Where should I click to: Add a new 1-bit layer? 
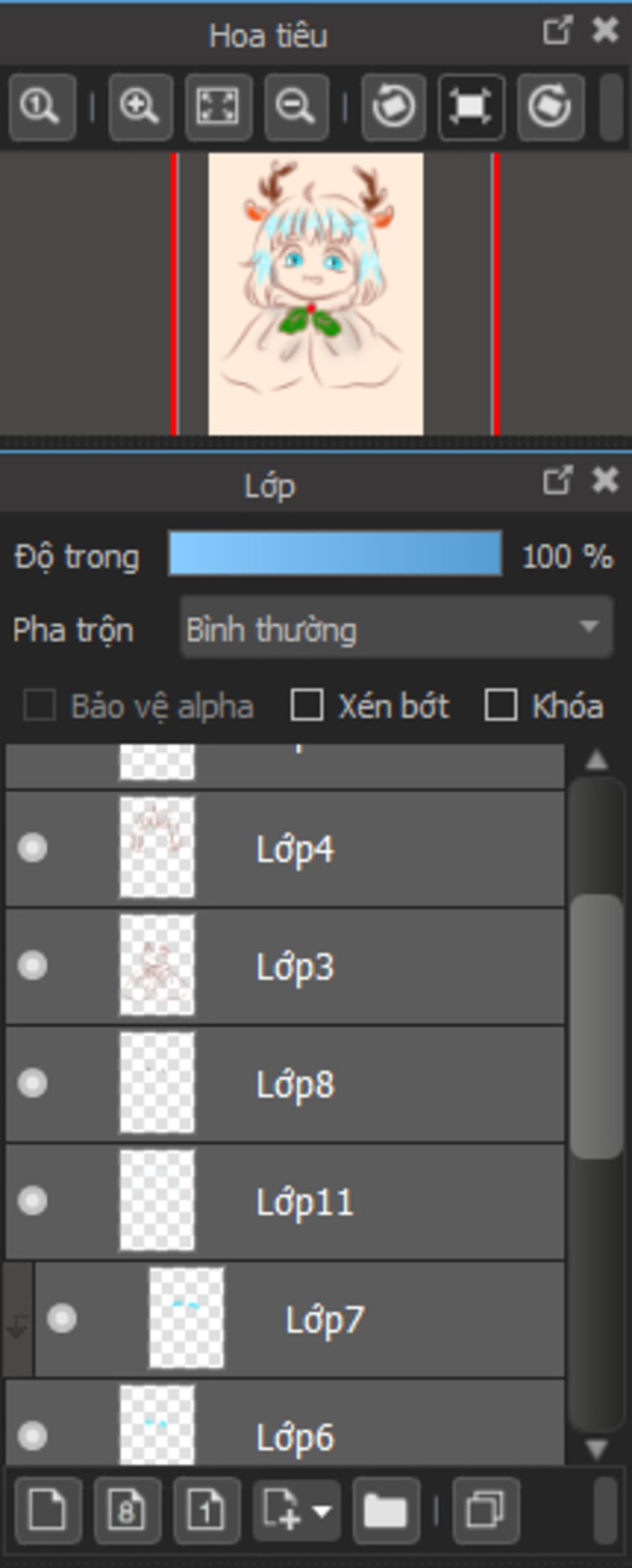pos(206,1511)
